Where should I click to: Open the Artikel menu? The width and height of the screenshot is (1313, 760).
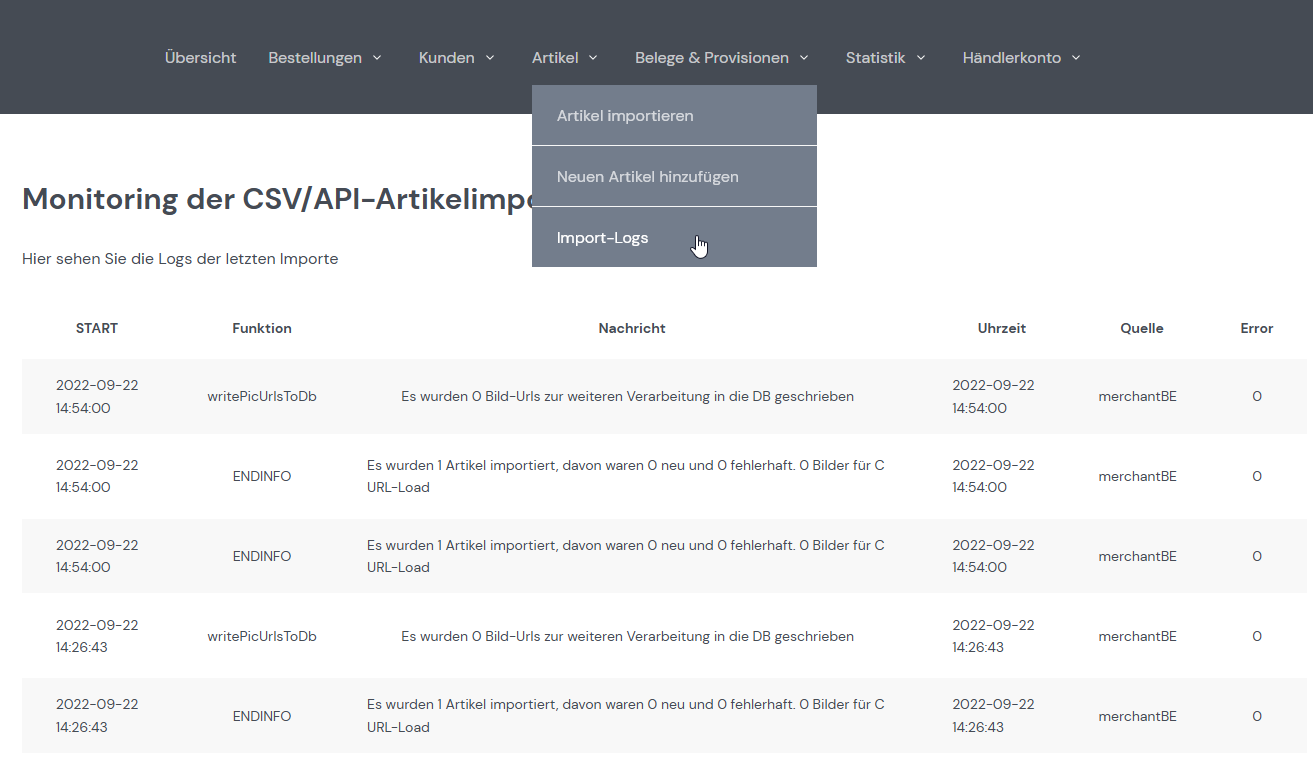pyautogui.click(x=555, y=58)
